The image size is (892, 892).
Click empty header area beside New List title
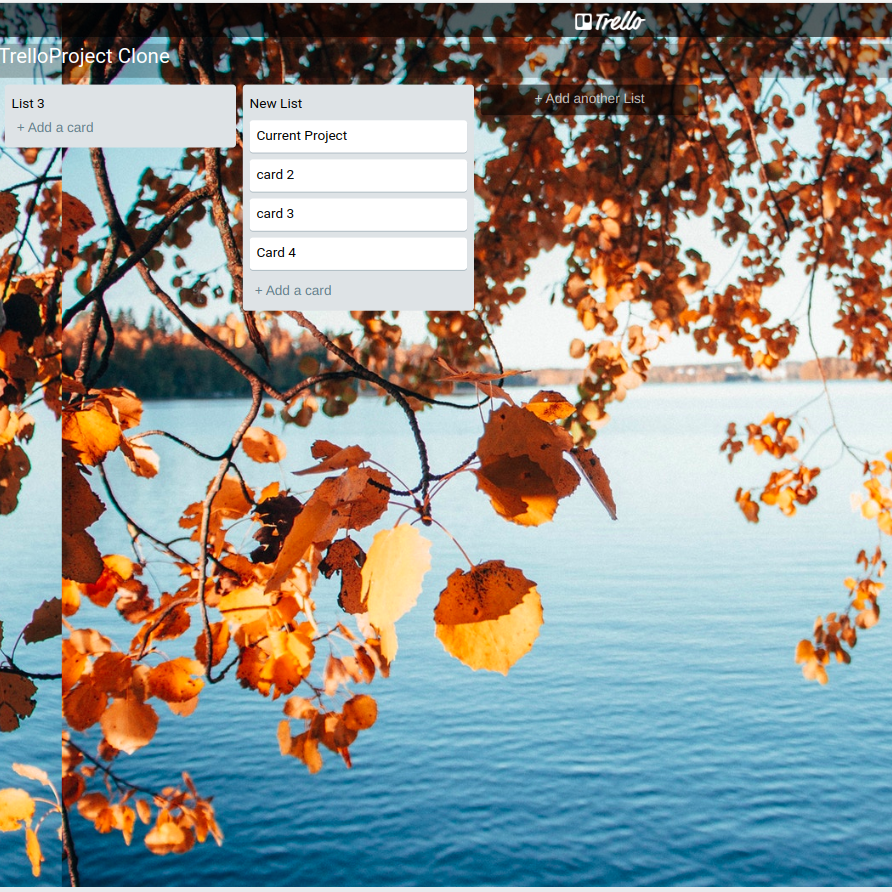(x=400, y=103)
